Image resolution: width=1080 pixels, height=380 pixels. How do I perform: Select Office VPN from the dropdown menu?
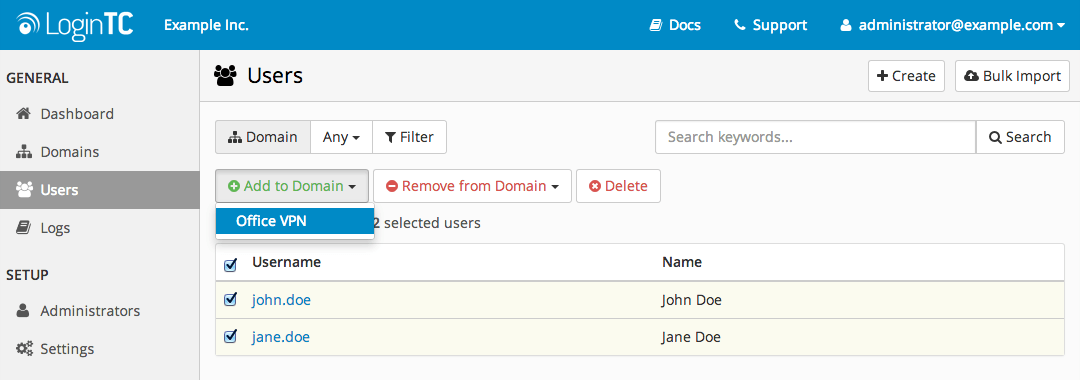pyautogui.click(x=295, y=221)
